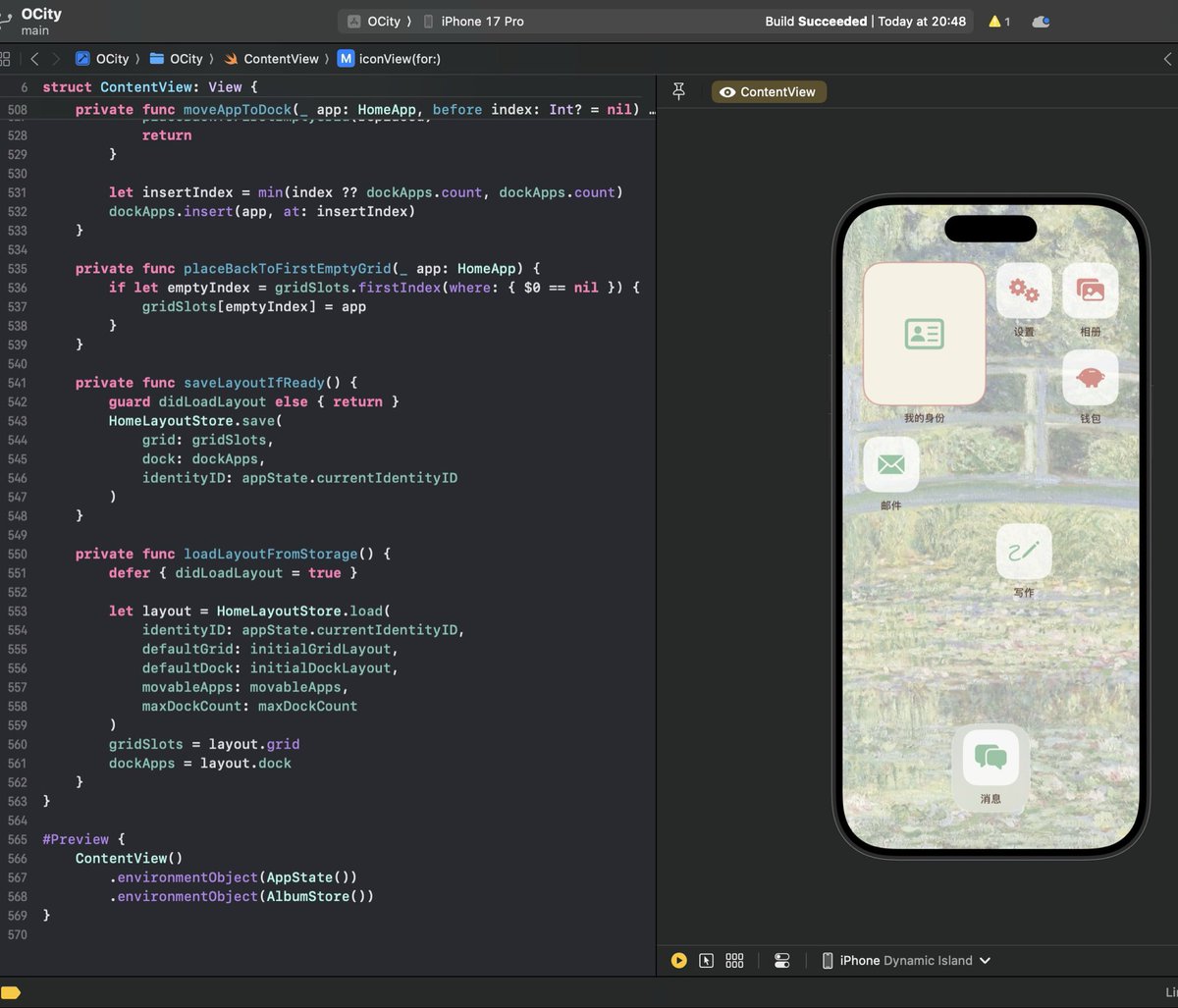Click the environmentObject(AppState()) modifier

coord(233,877)
